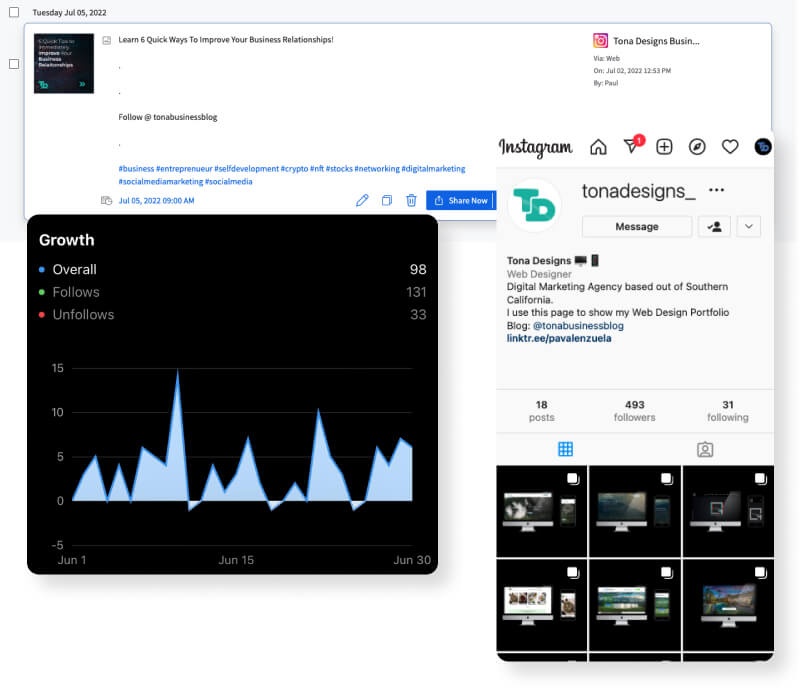
Task: Switch to the posts grid tab
Action: [x=565, y=450]
